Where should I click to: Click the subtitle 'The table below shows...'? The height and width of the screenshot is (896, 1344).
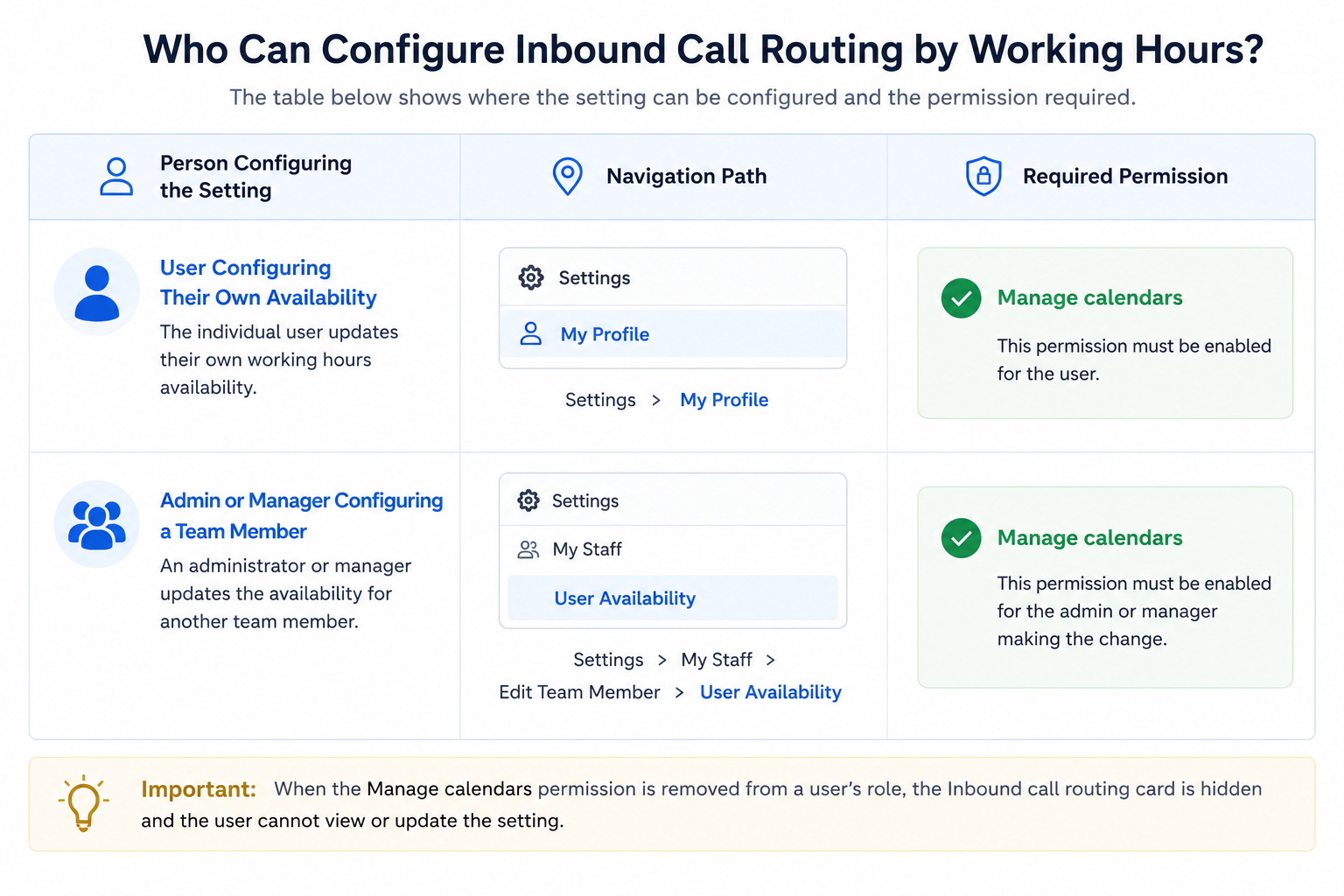tap(682, 97)
